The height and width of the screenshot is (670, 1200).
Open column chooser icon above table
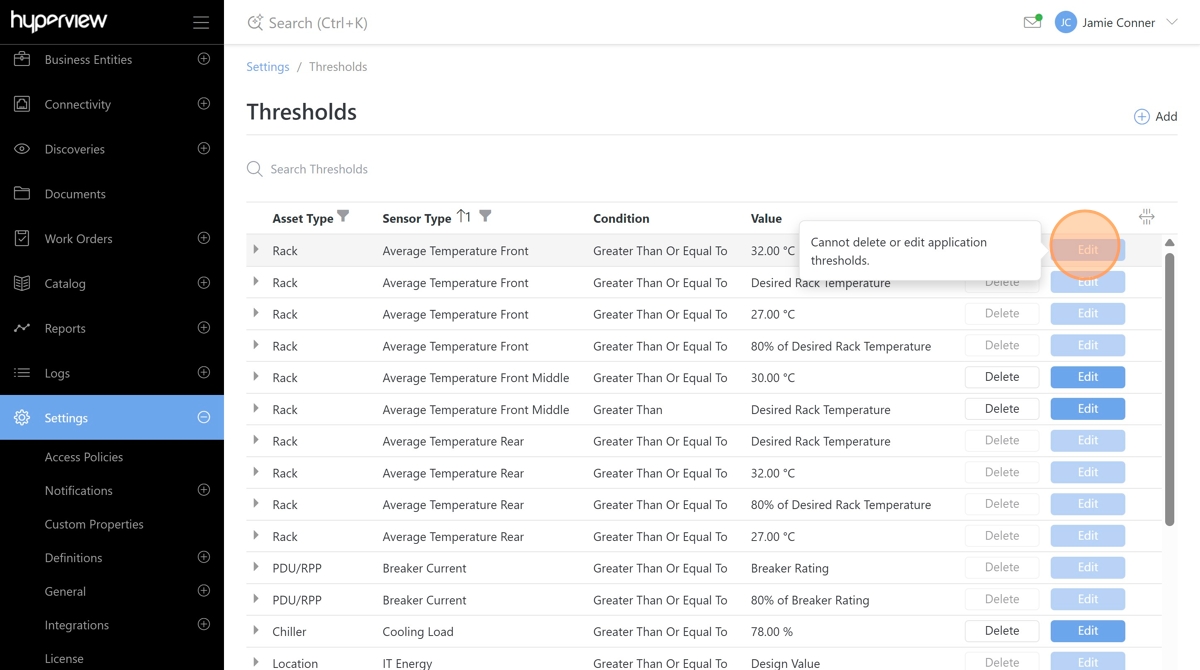point(1146,217)
